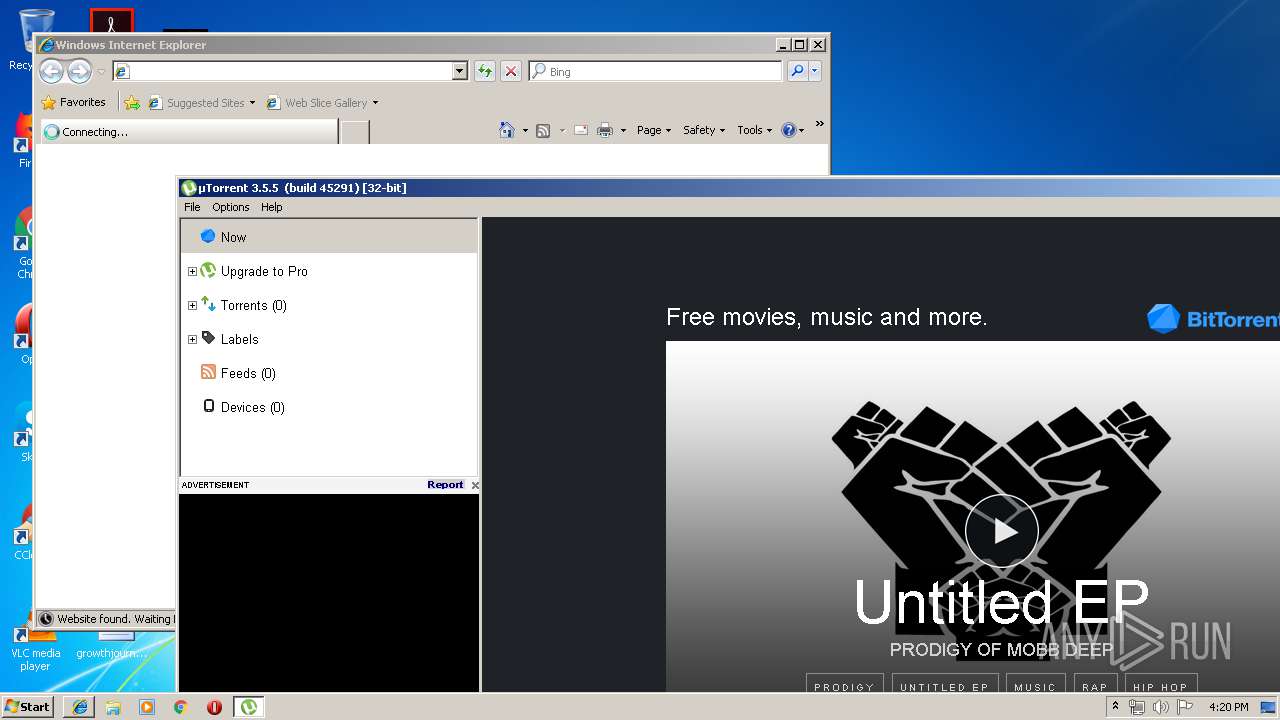This screenshot has height=720, width=1280.
Task: Click the Help question mark icon in IE
Action: click(789, 130)
